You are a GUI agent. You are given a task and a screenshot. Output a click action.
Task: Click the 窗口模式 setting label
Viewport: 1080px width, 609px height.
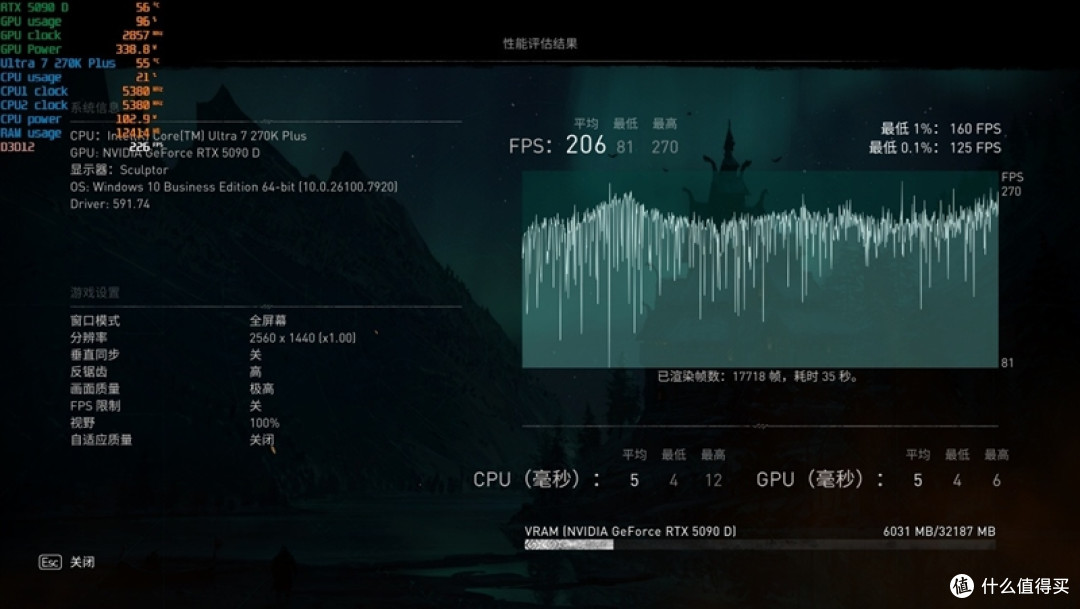click(95, 320)
